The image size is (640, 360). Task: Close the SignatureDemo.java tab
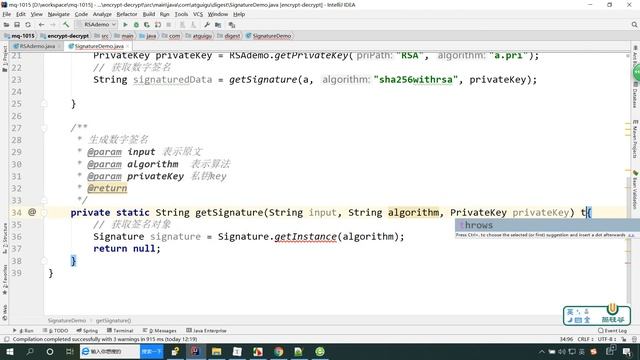click(127, 46)
